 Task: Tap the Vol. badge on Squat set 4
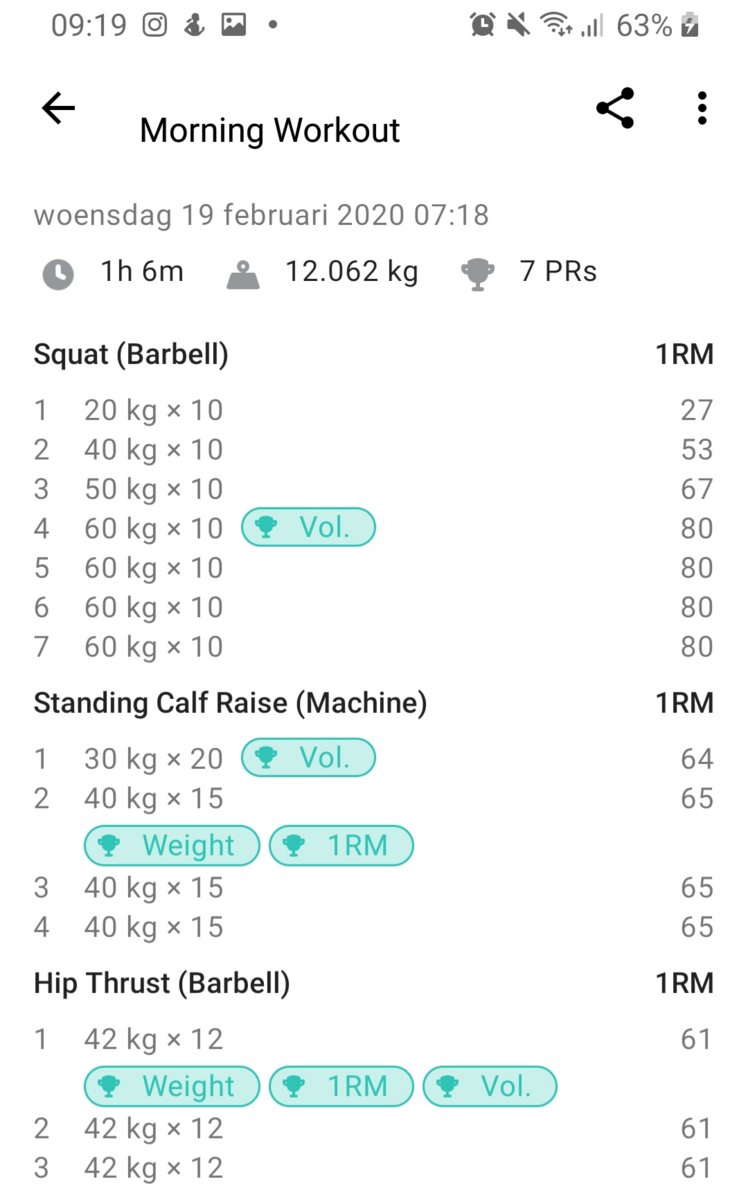308,527
